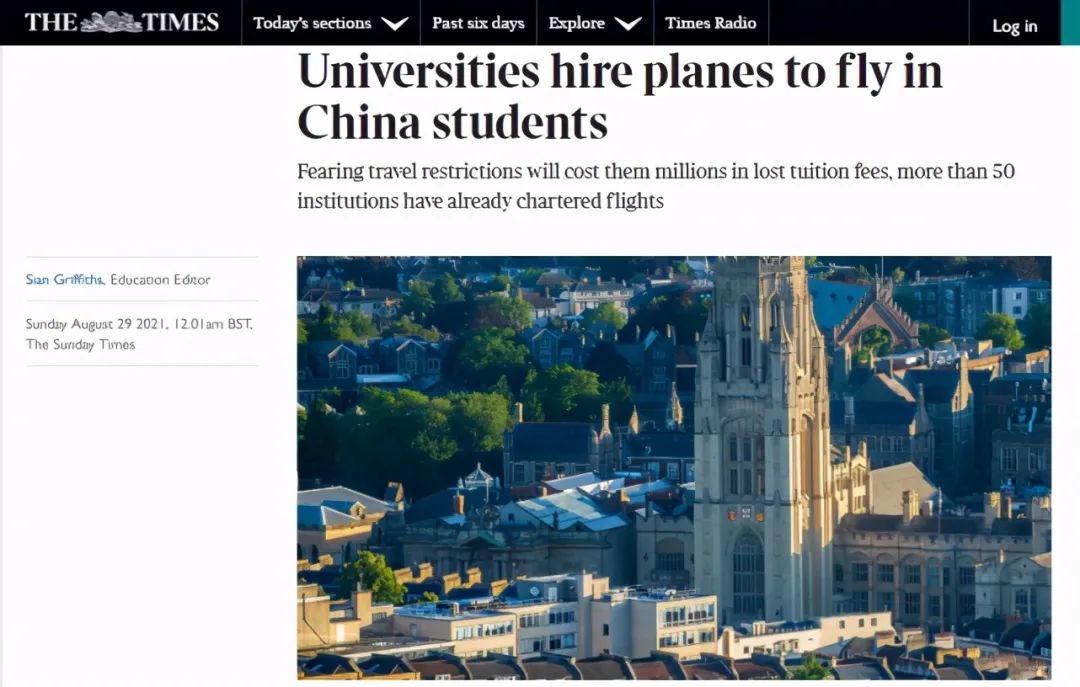1080x687 pixels.
Task: Click the Explore chevron icon
Action: pos(630,22)
